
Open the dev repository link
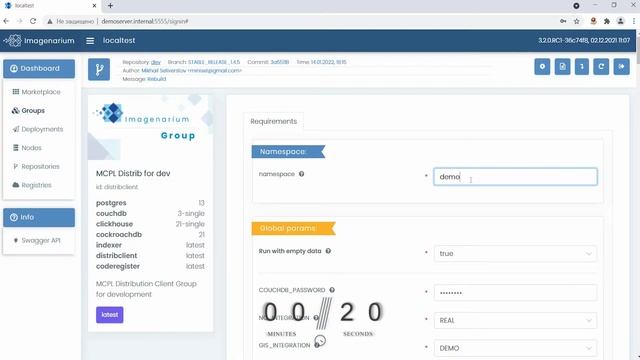pos(156,62)
